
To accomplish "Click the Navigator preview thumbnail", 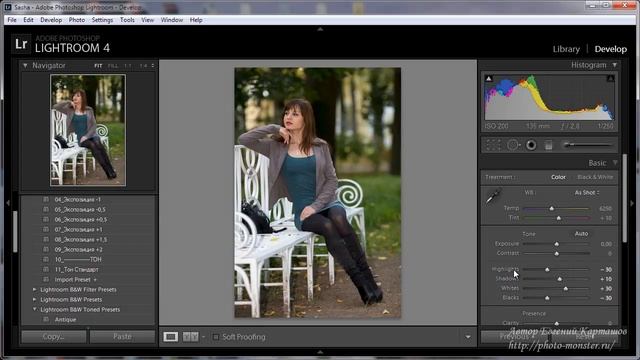I will 88,130.
